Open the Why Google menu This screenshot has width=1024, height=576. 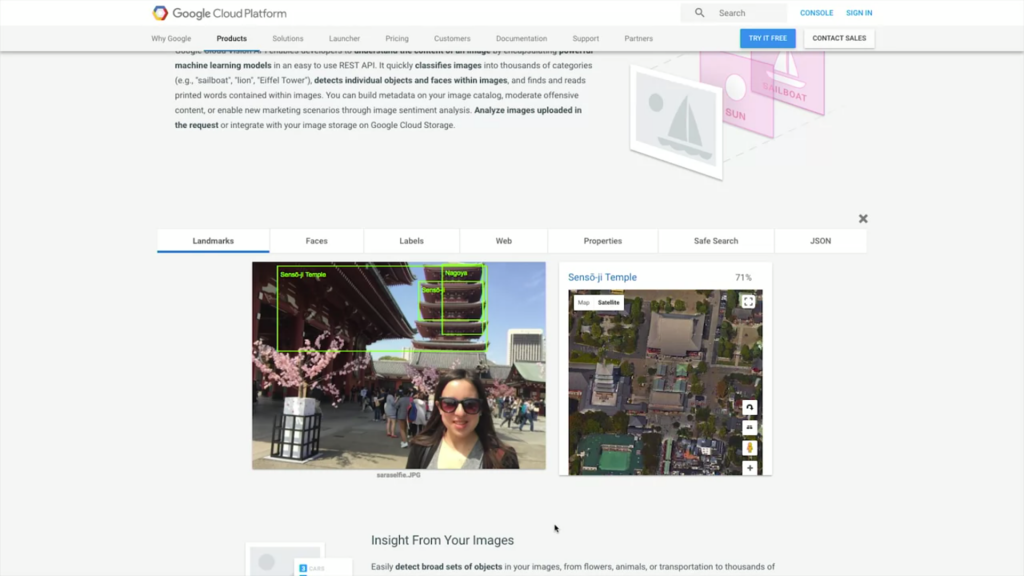(171, 39)
